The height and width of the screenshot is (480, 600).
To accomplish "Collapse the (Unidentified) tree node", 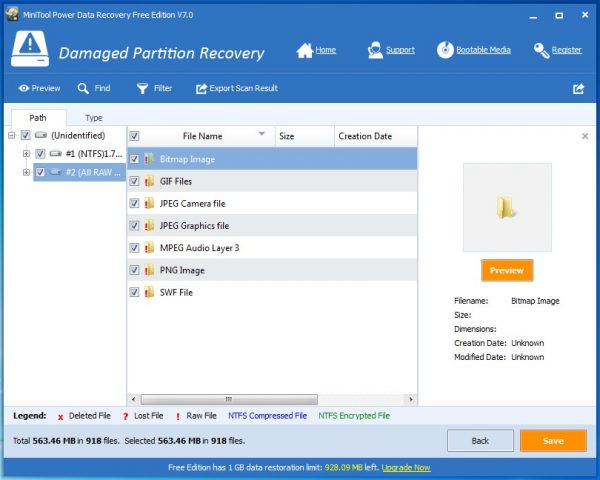I will 11,135.
